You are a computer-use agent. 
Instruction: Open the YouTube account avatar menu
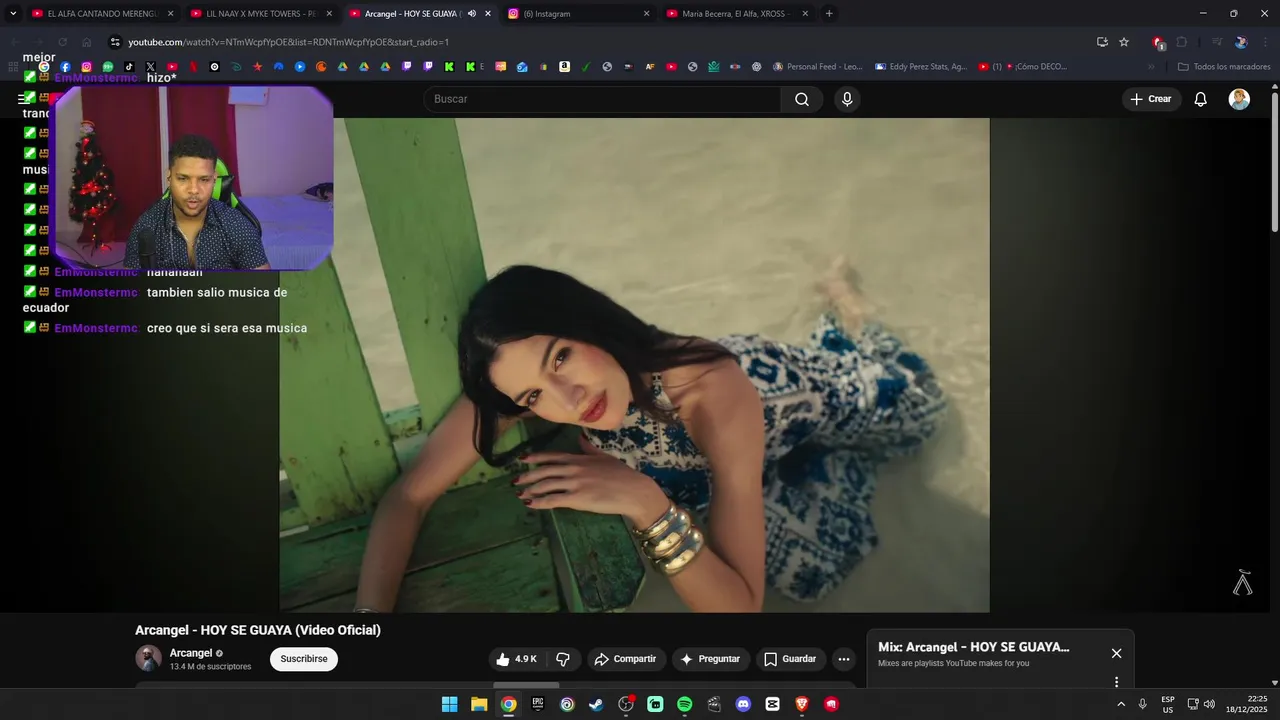1239,99
